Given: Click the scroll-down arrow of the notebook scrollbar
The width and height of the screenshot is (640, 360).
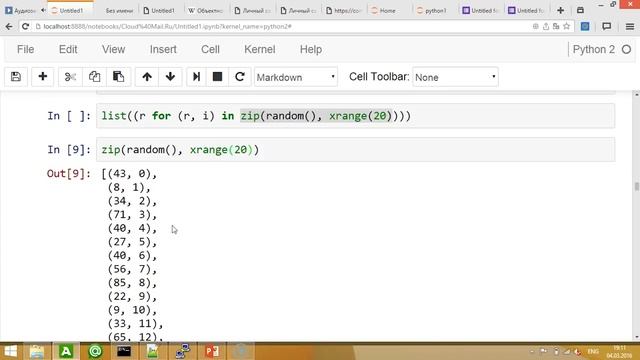Looking at the screenshot, I should [x=636, y=337].
